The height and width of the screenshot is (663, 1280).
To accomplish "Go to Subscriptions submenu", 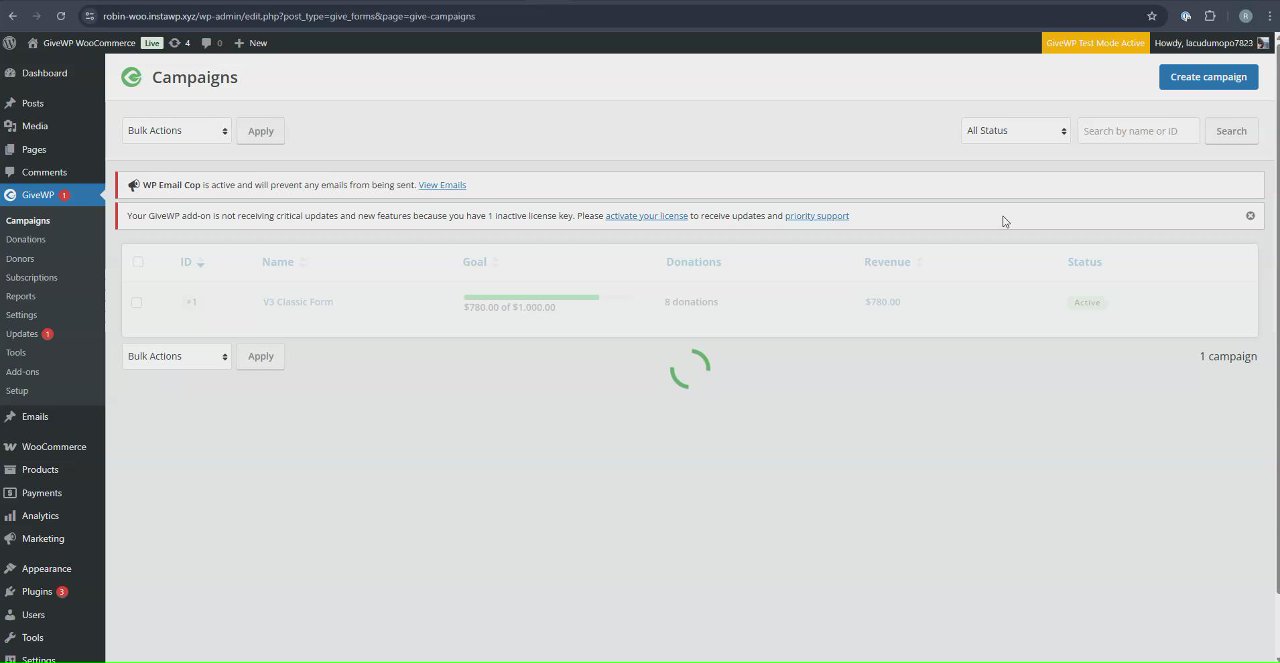I will point(32,277).
